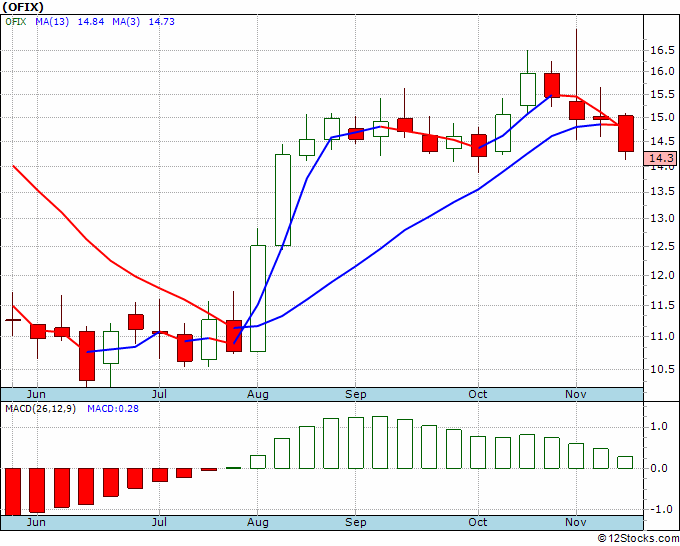Click the last green MACD histogram bar
Image resolution: width=680 pixels, height=546 pixels.
coord(625,462)
